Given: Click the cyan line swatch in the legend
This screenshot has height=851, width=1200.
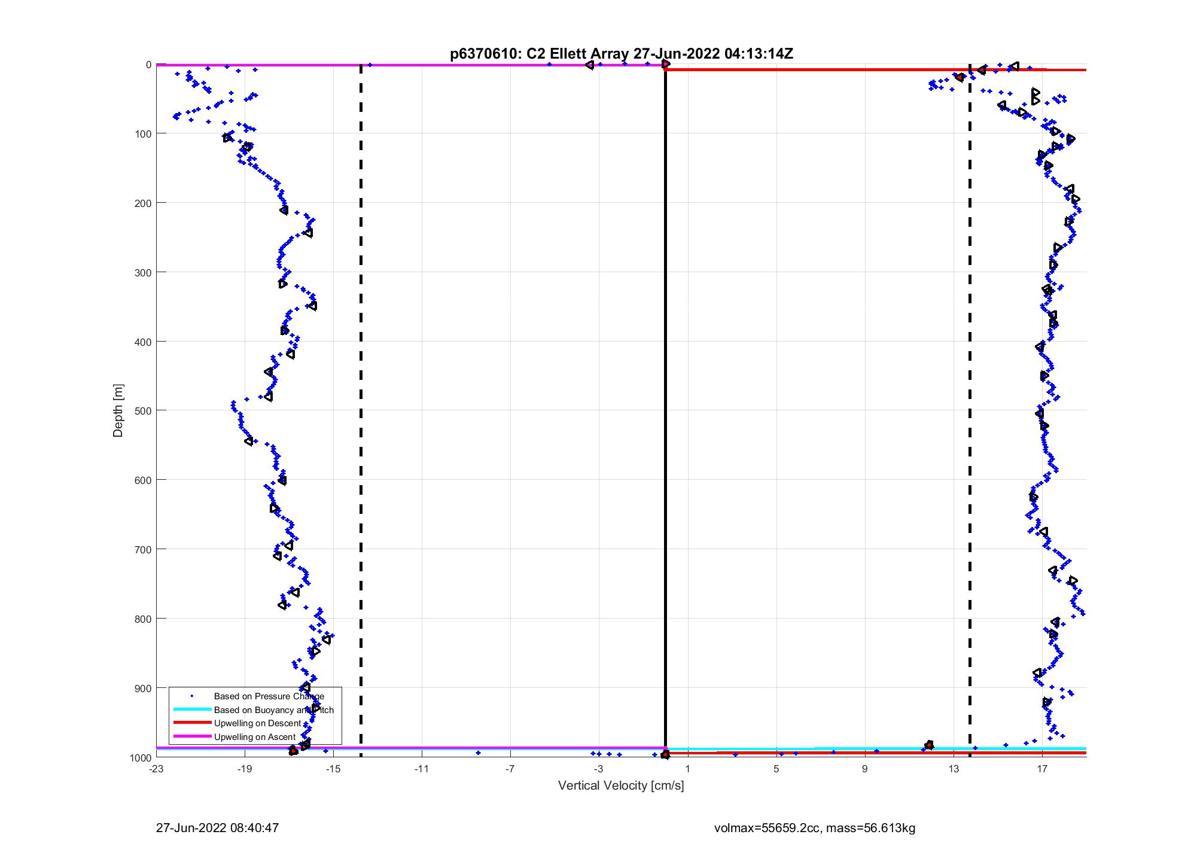Looking at the screenshot, I should pos(191,709).
